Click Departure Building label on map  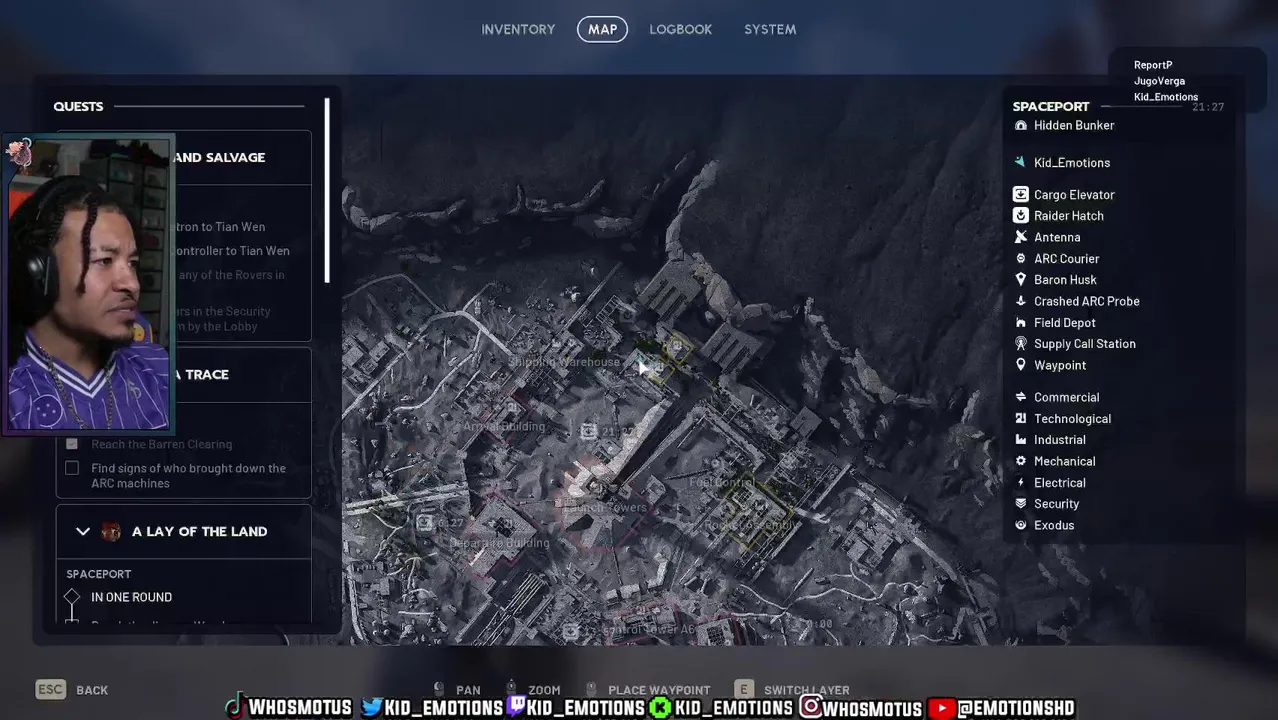coord(499,543)
